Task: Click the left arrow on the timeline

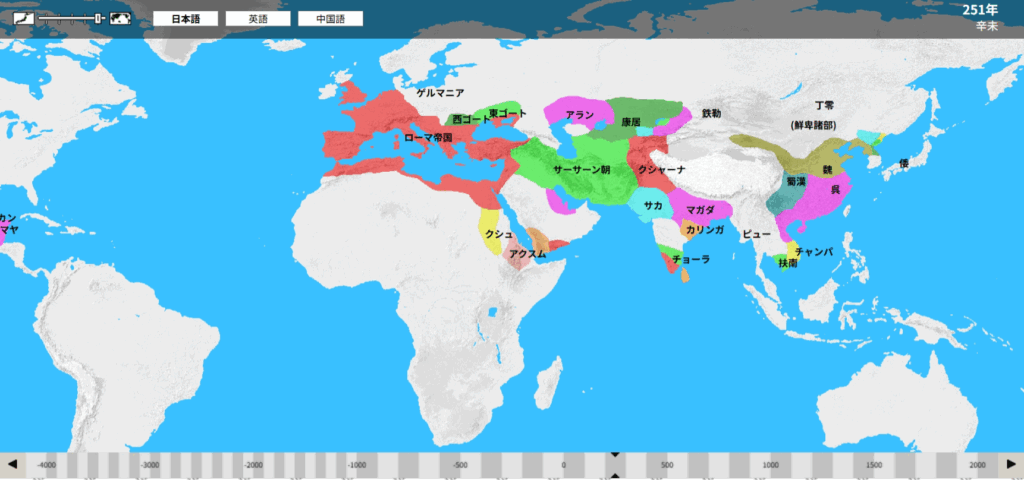Action: click(x=12, y=465)
